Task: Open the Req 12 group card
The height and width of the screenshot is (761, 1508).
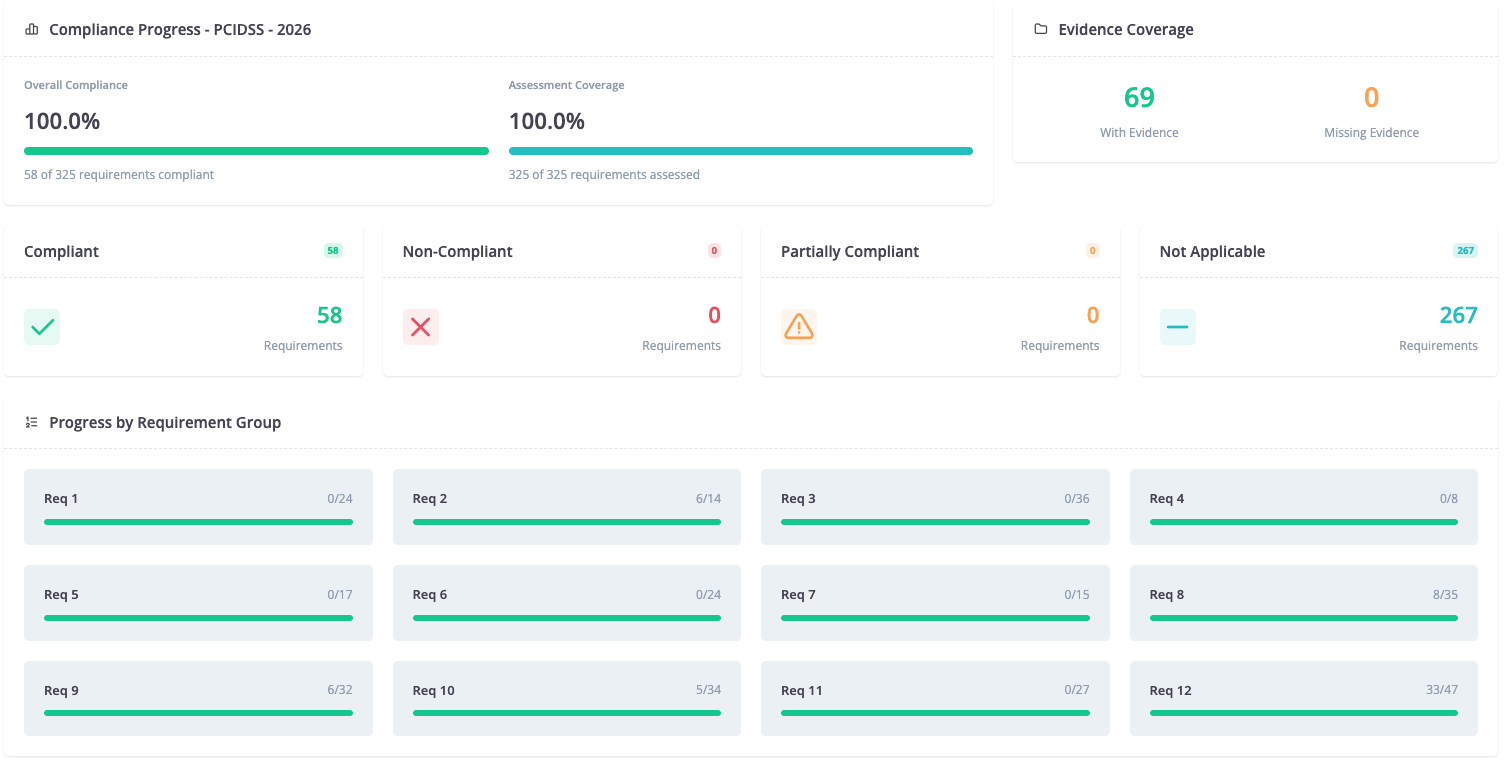Action: 1304,699
